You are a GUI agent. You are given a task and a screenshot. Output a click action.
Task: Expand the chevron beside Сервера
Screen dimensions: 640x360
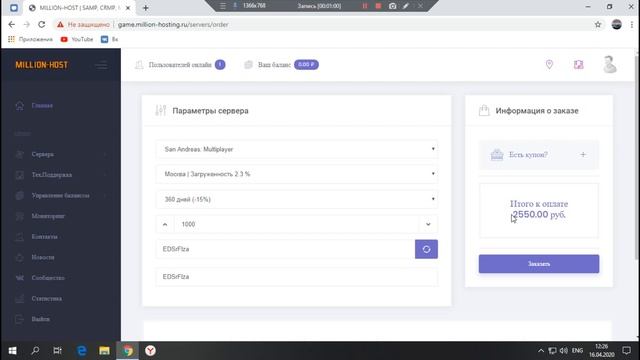pos(105,154)
